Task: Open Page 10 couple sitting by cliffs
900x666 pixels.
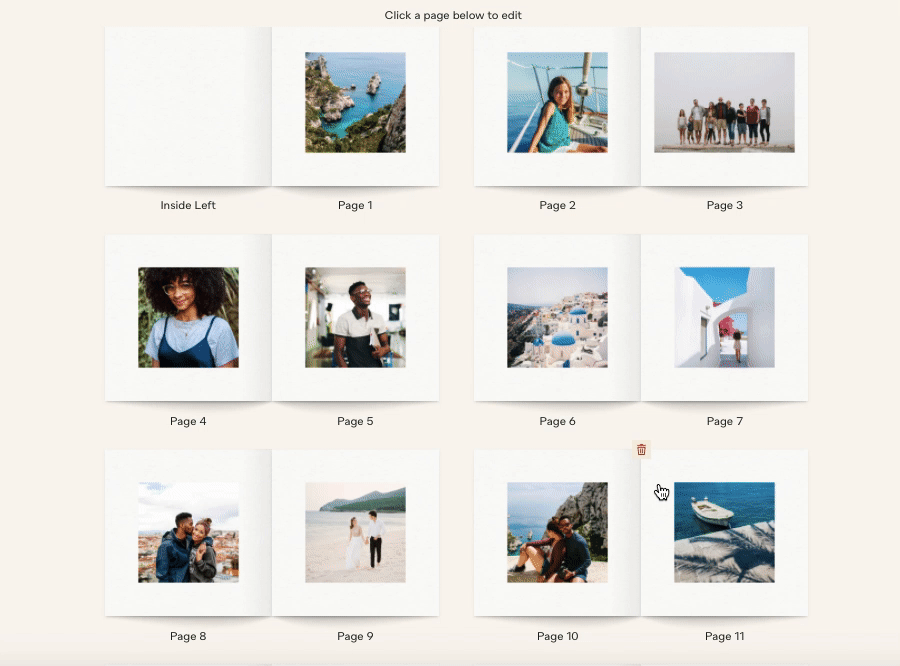Action: 557,532
